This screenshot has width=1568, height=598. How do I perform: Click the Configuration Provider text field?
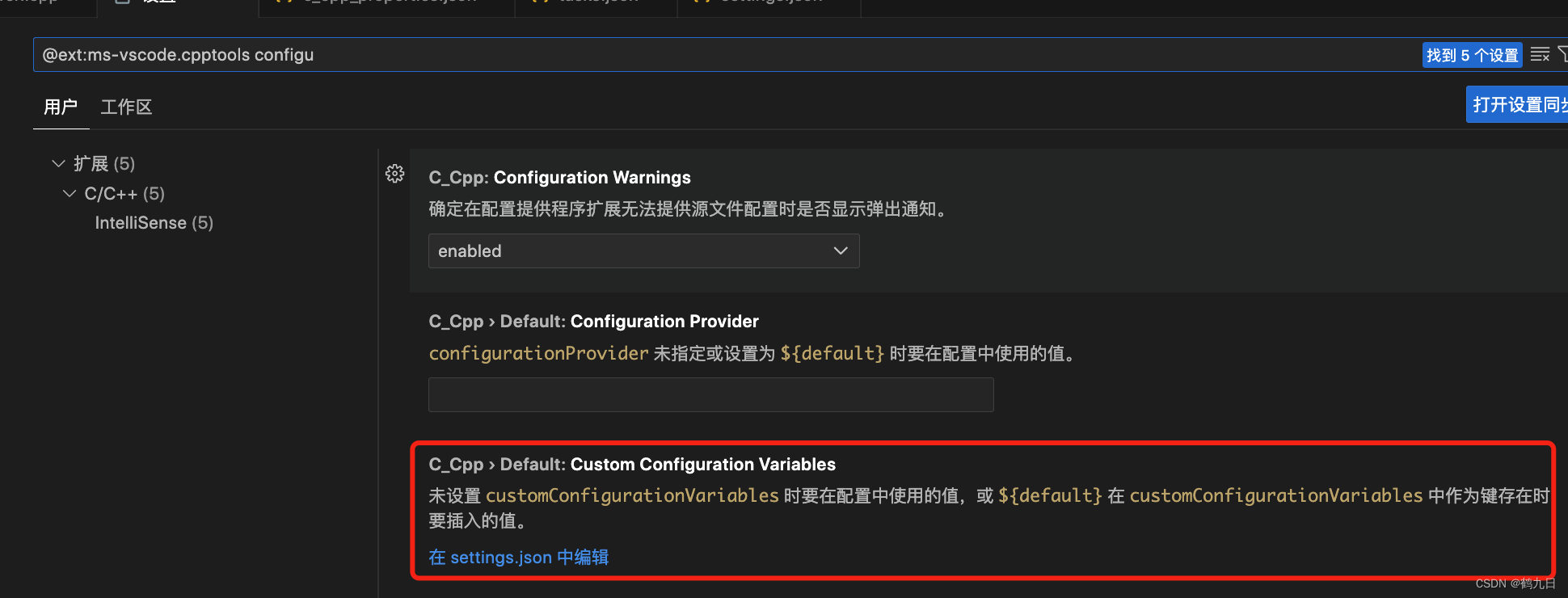(710, 395)
